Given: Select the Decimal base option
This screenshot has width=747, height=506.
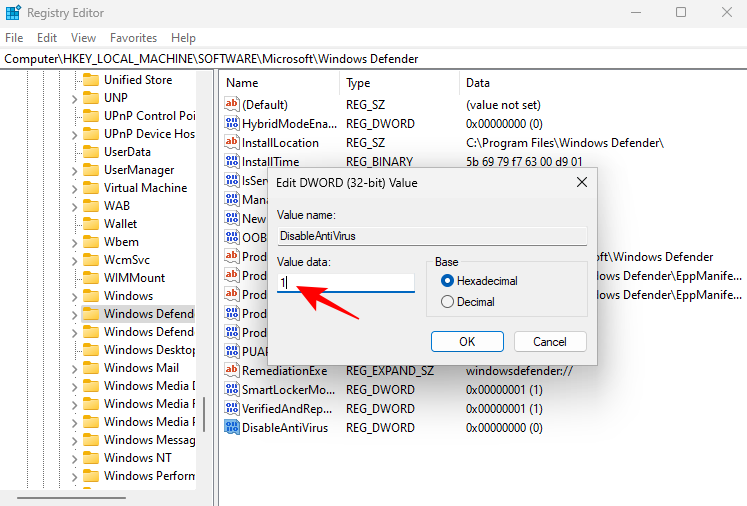Looking at the screenshot, I should (448, 302).
